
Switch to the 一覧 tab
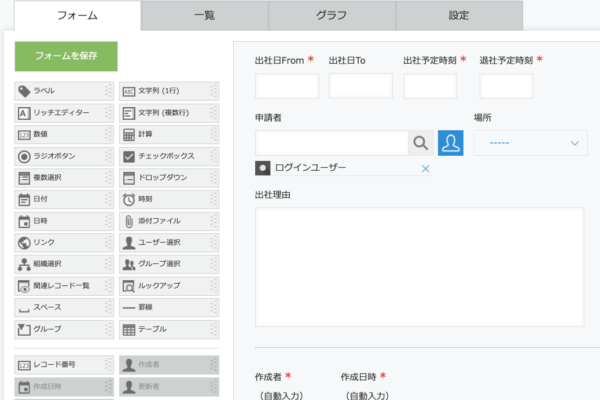(x=204, y=16)
